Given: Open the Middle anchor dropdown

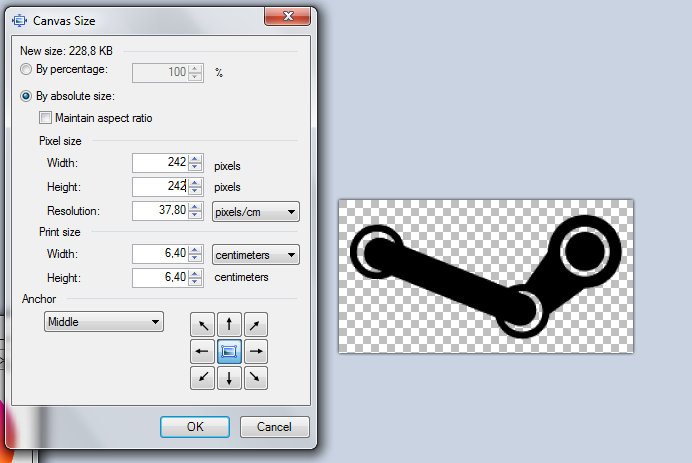Looking at the screenshot, I should [104, 322].
